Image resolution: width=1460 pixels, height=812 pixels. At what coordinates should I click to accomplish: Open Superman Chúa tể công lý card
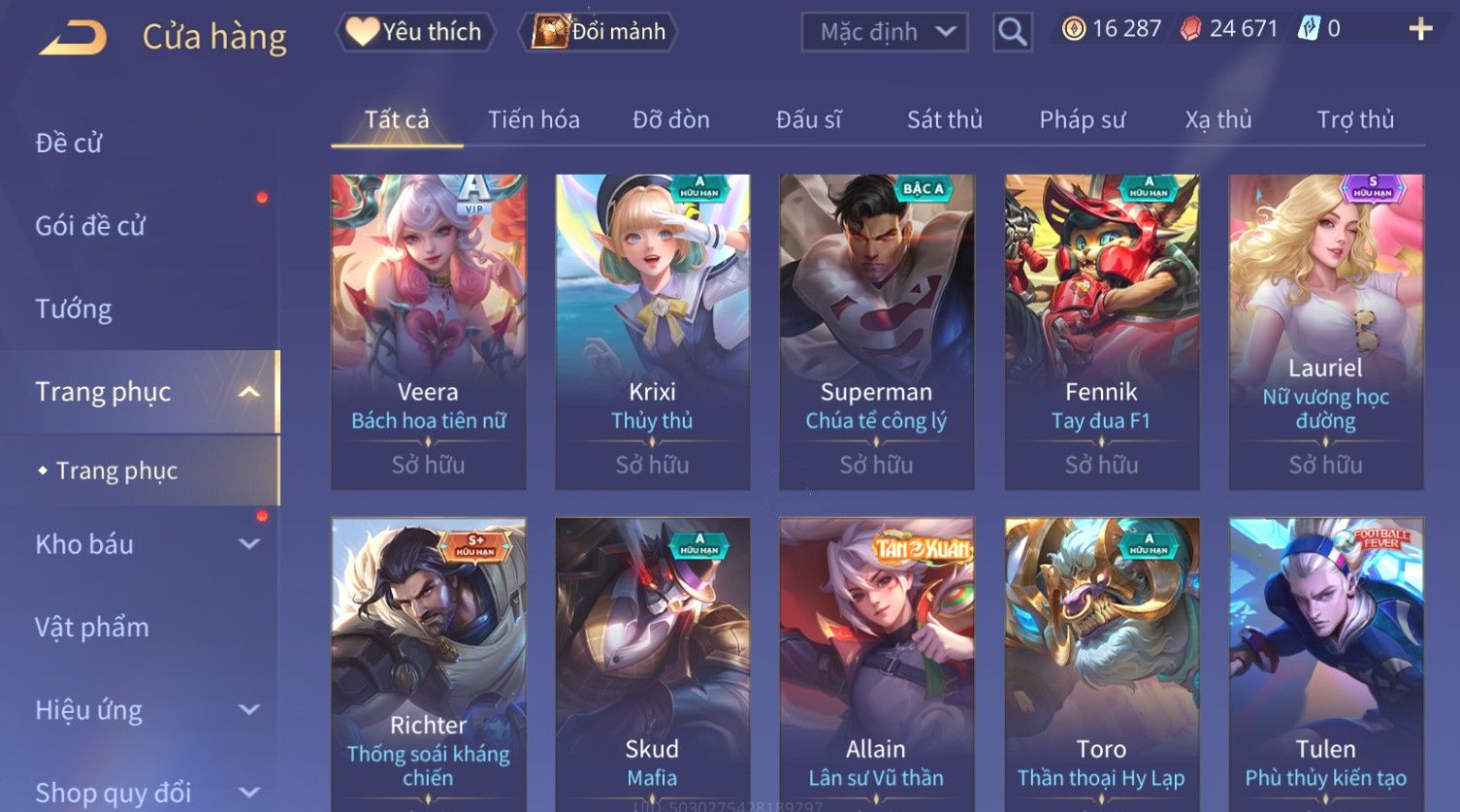pyautogui.click(x=877, y=332)
